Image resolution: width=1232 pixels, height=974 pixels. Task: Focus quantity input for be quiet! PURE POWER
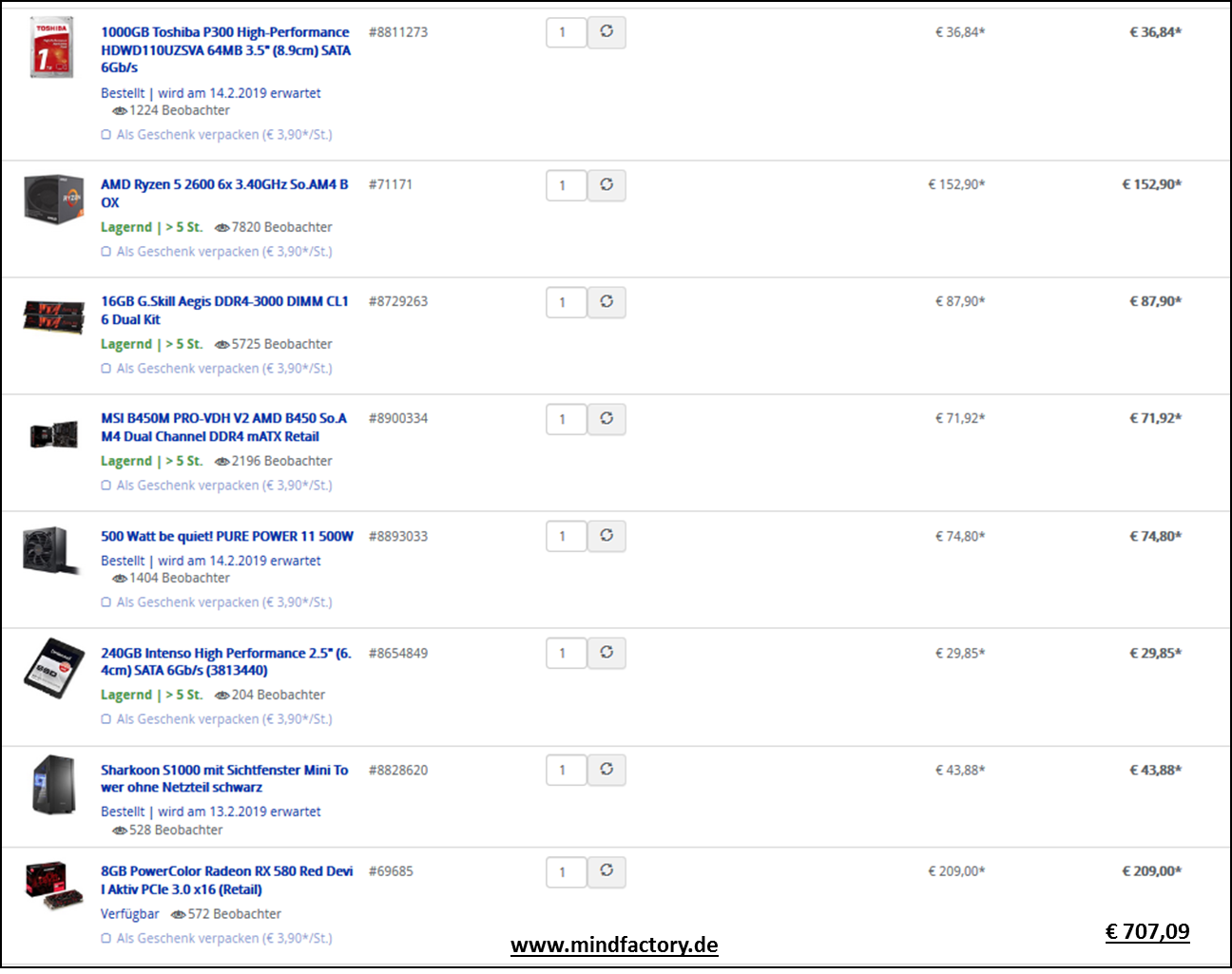point(567,536)
